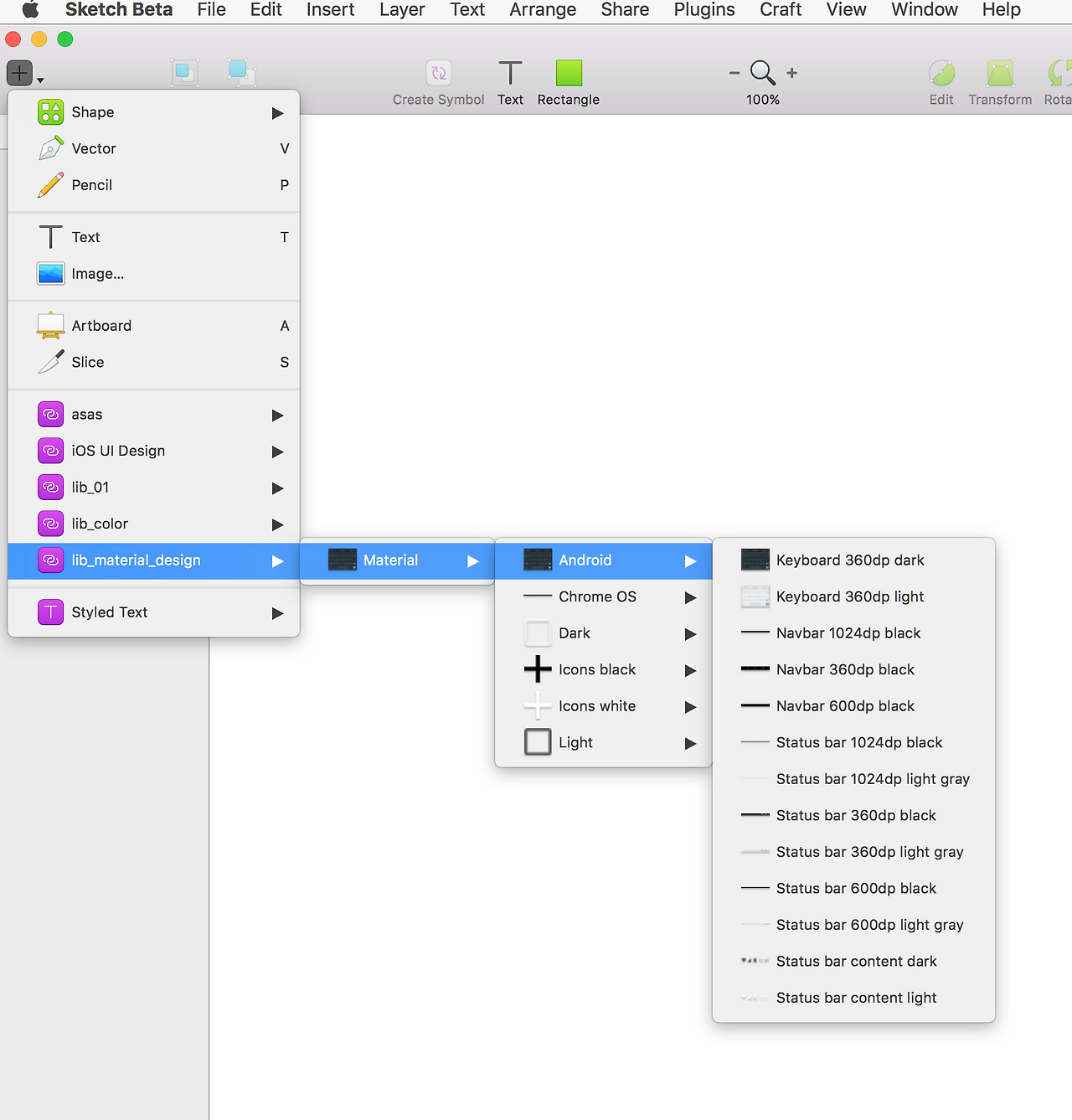Select Status bar 360dp light gray
This screenshot has width=1072, height=1120.
(x=853, y=852)
